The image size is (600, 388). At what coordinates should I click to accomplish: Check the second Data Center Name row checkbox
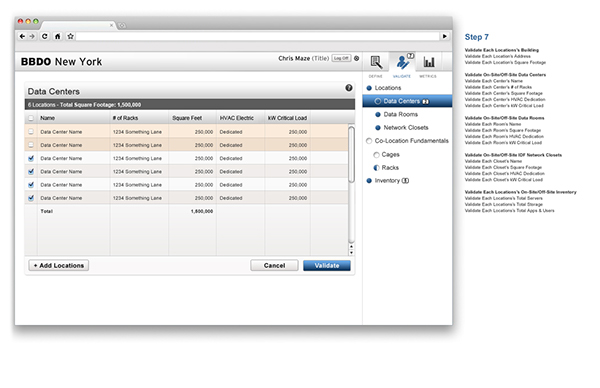click(x=31, y=145)
